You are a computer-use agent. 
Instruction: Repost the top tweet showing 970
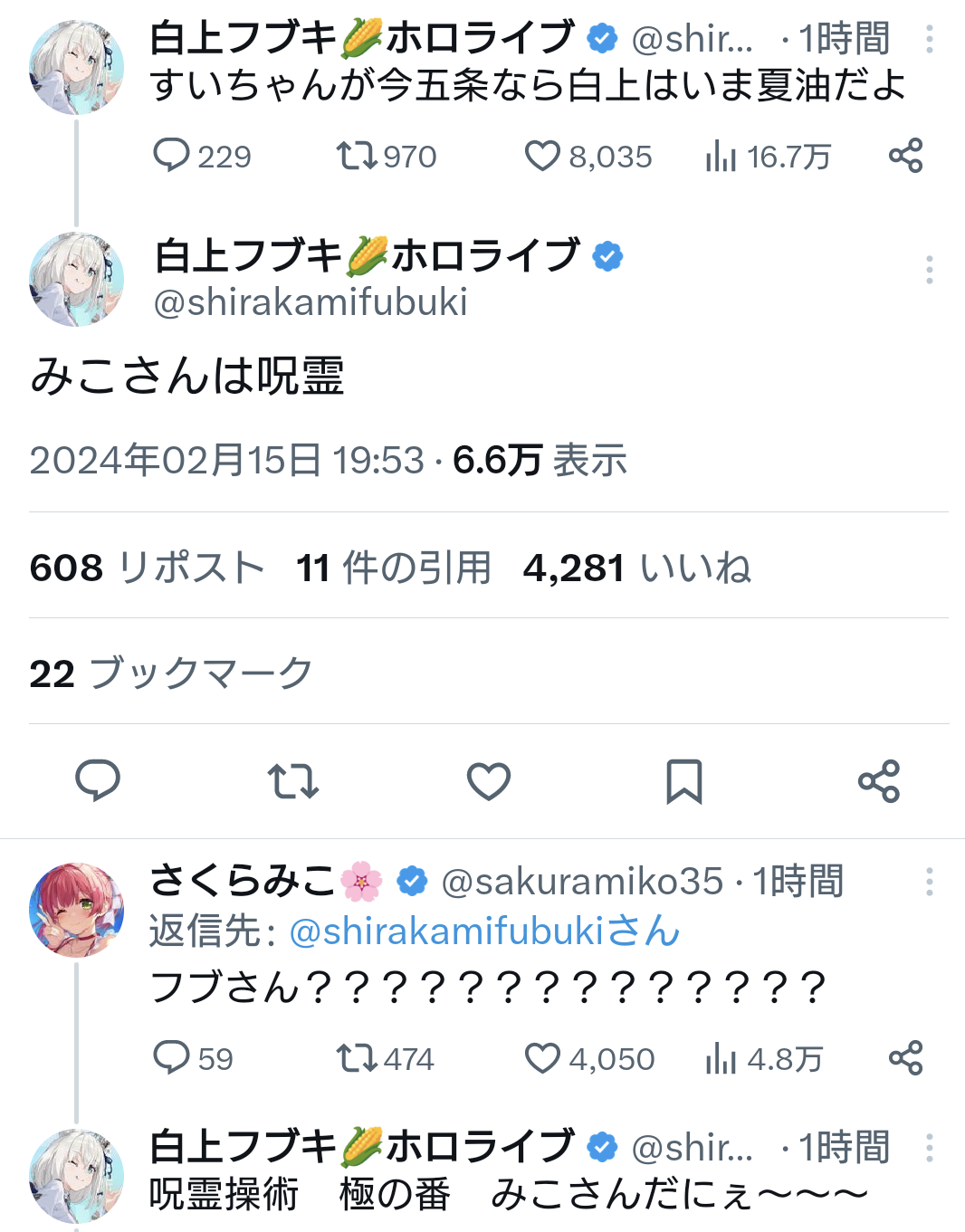pyautogui.click(x=357, y=156)
